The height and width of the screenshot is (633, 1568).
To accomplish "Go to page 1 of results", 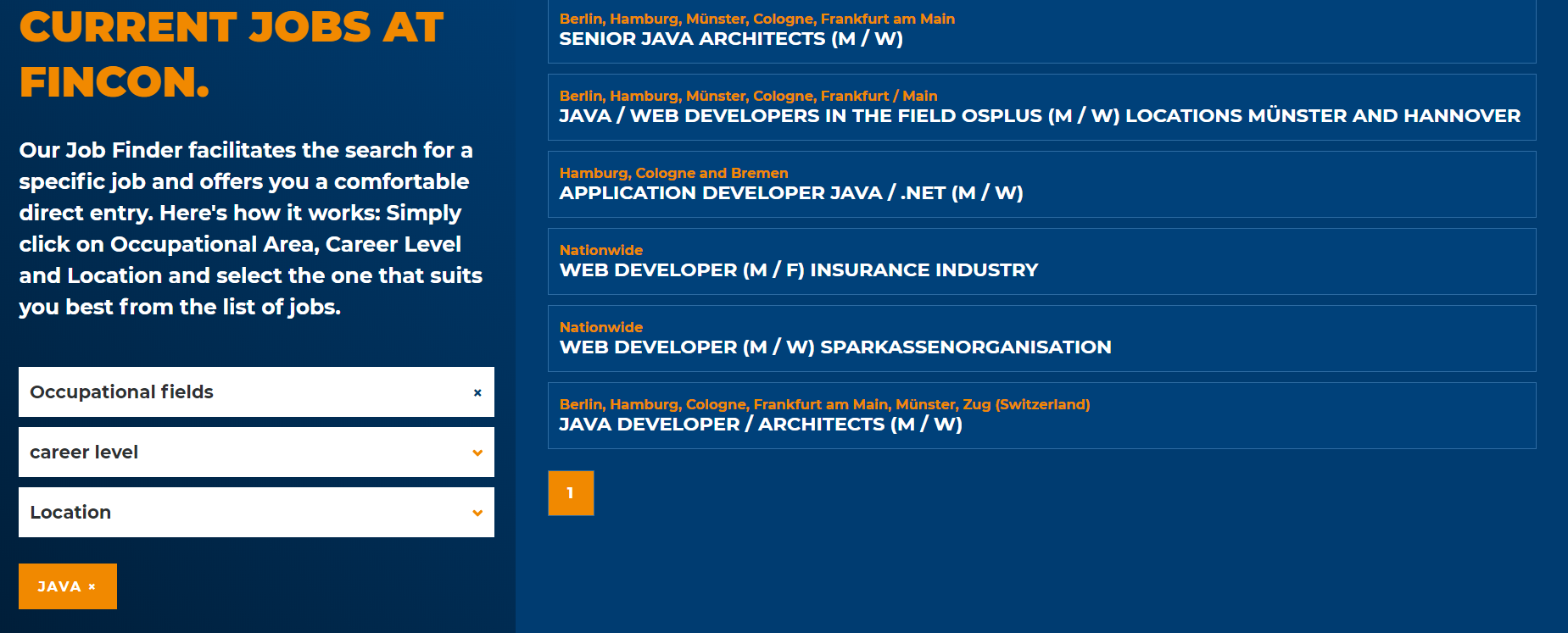I will click(571, 493).
